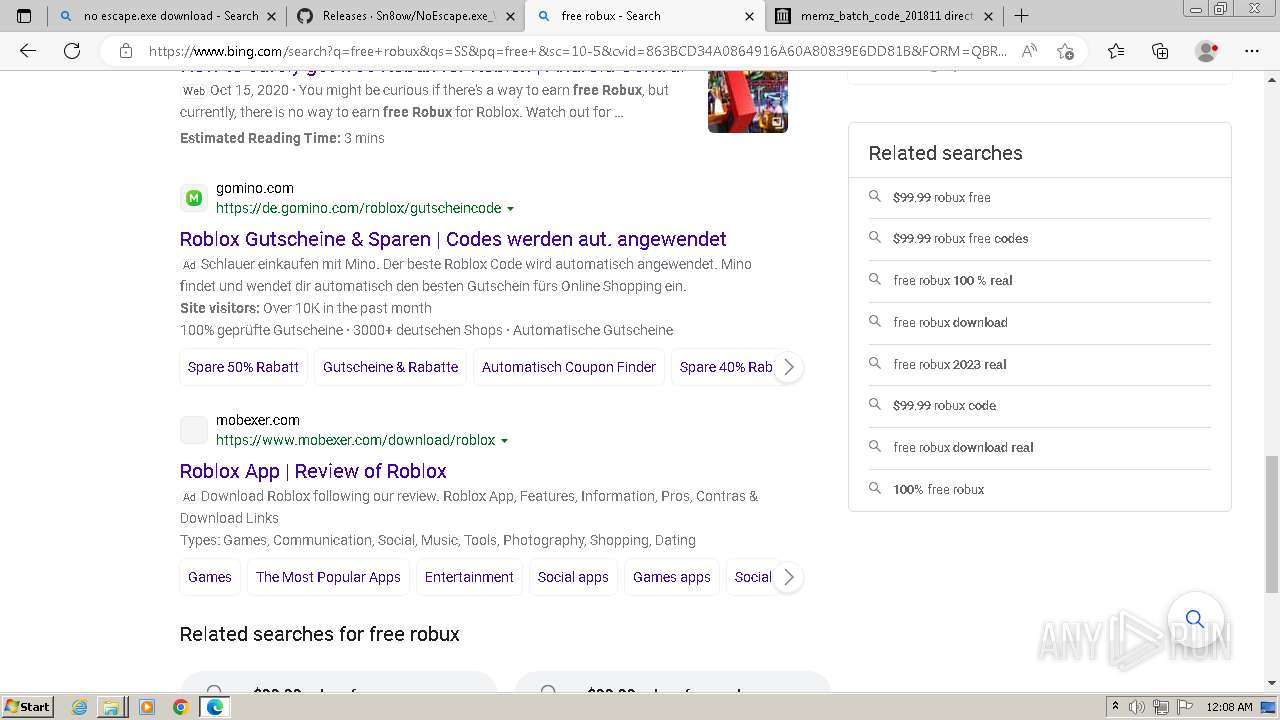
Task: Click the 'Games' sitelink chip
Action: (210, 577)
